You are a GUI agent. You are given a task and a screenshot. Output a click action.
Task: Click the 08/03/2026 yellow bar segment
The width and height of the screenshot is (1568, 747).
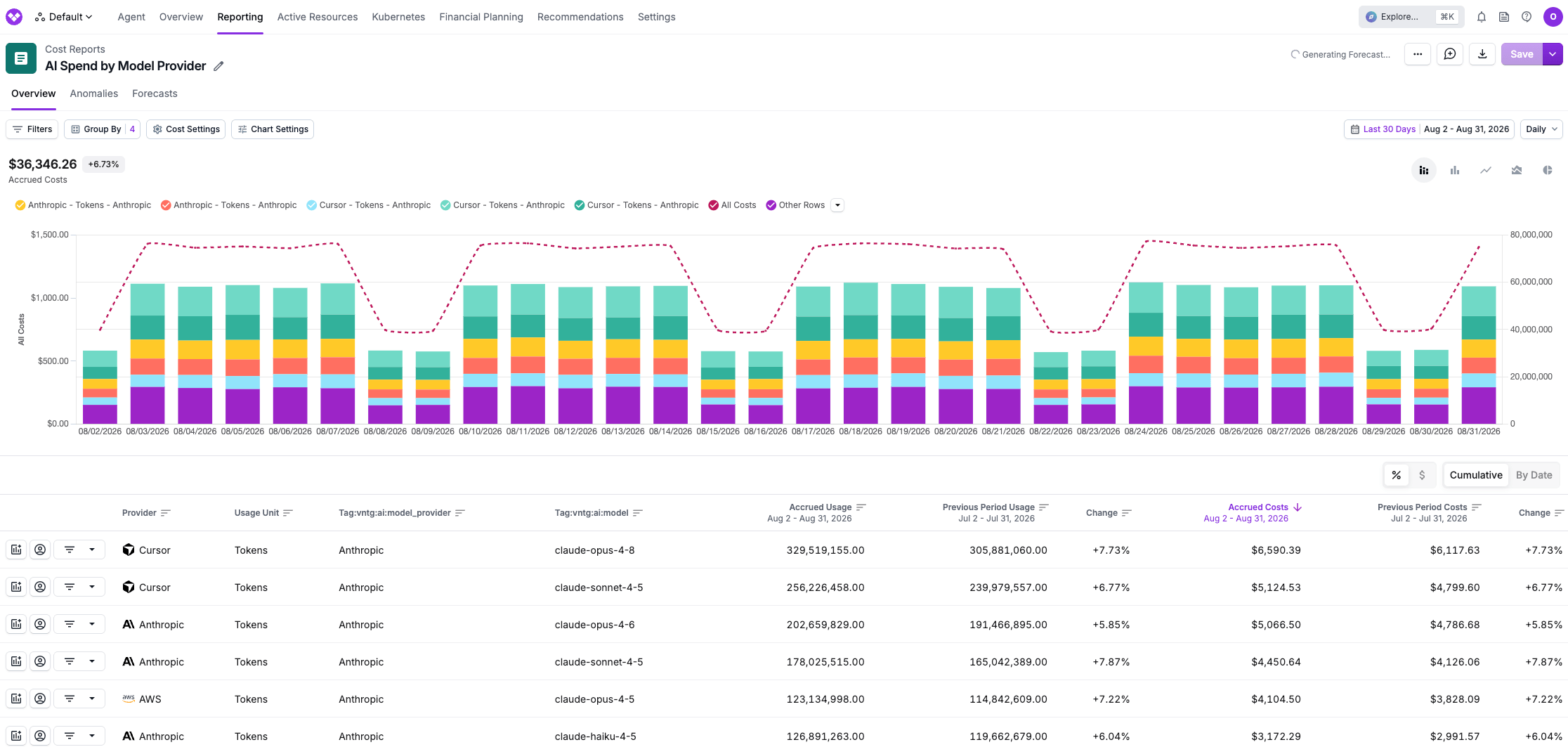(148, 349)
